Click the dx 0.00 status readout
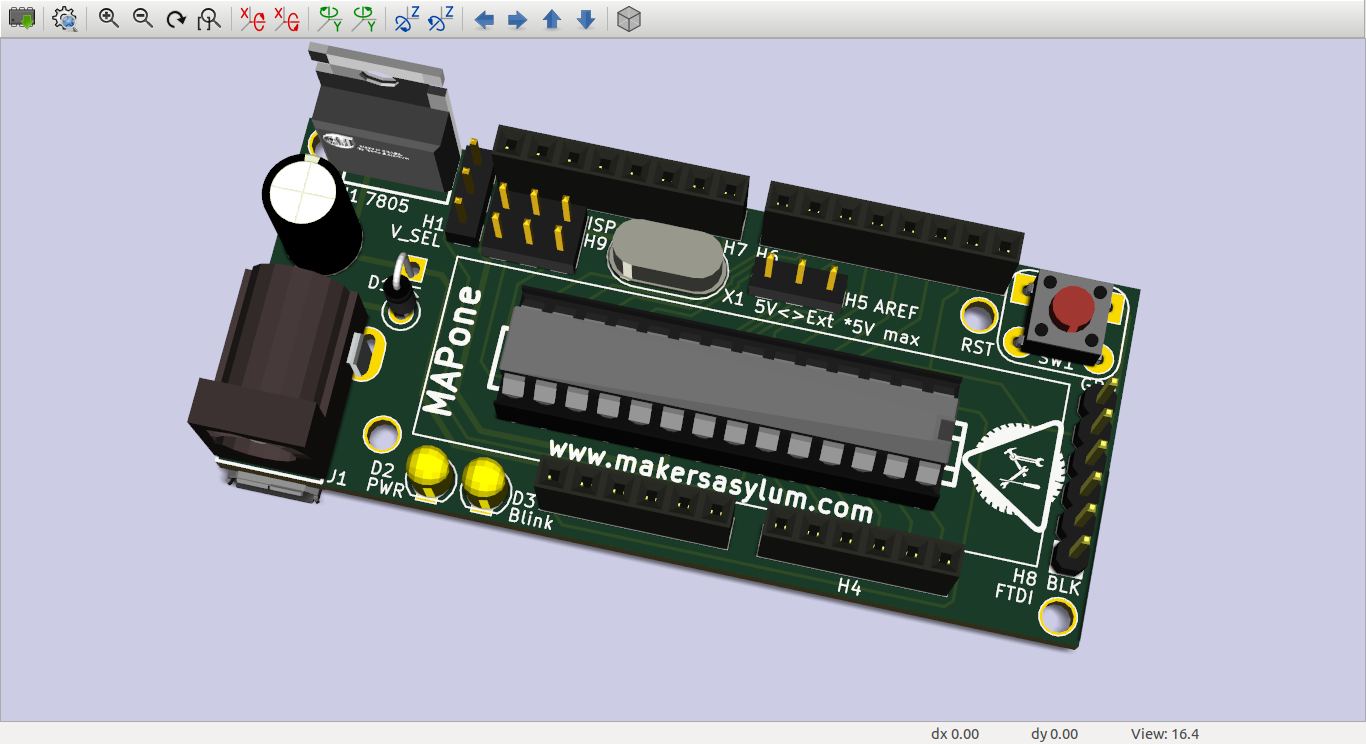 click(955, 734)
